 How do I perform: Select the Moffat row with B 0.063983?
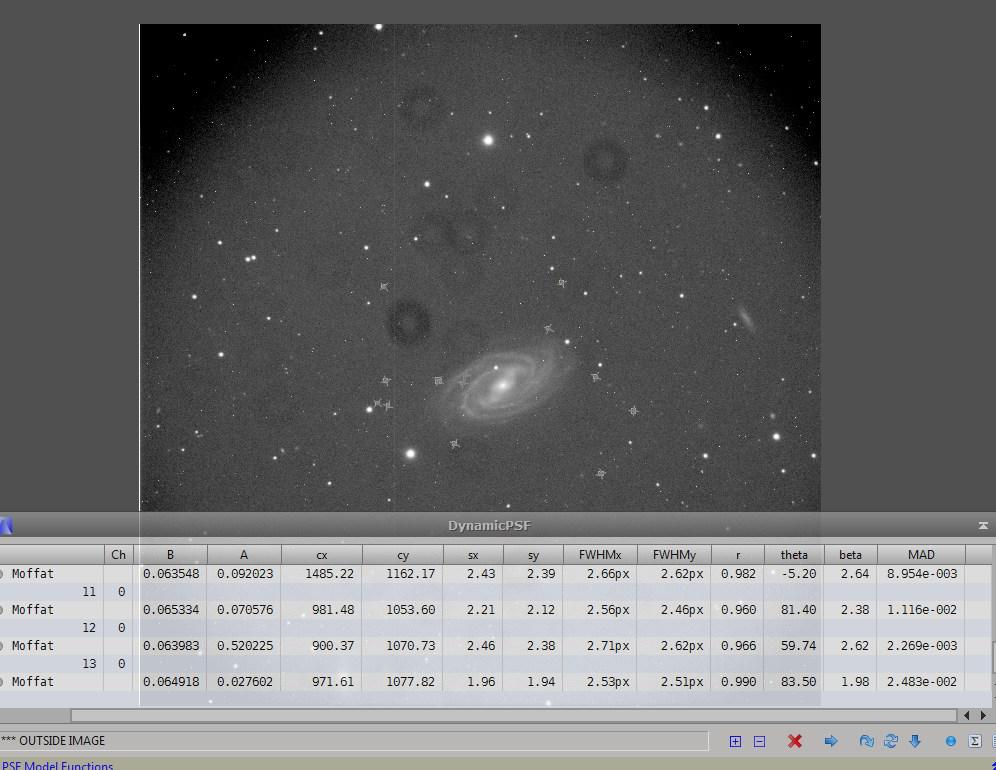(495, 645)
